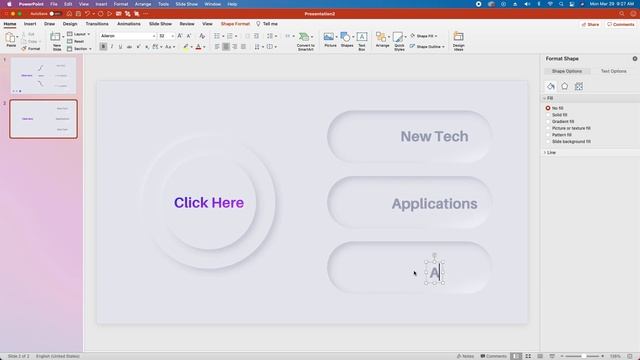Screen dimensions: 640x360
Task: Open the Shapes gallery
Action: (347, 40)
